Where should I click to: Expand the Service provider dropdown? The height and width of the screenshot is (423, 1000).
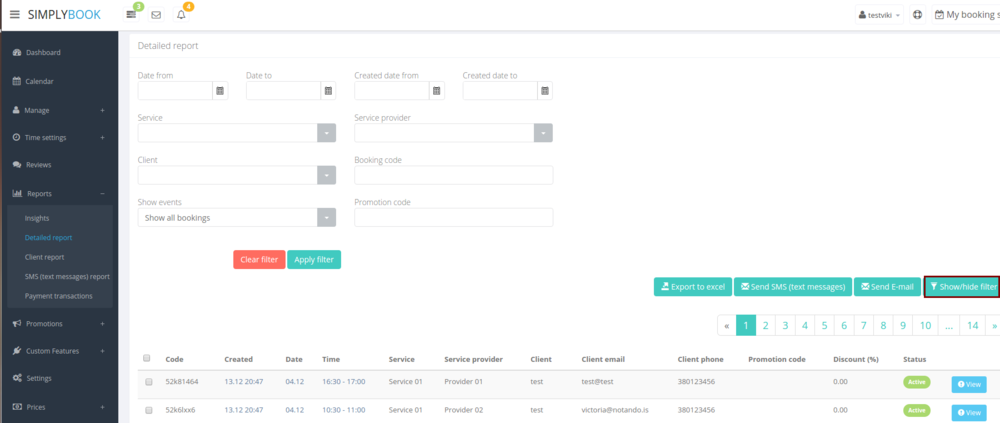pos(543,133)
